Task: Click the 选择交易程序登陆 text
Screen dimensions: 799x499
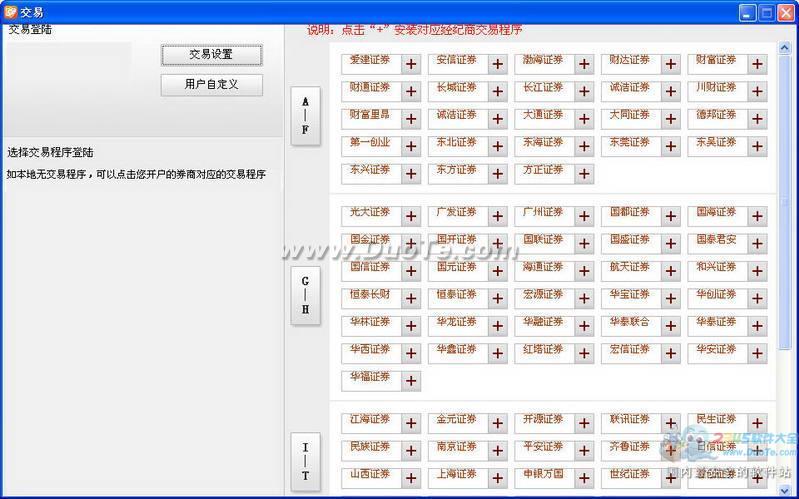Action: click(50, 153)
